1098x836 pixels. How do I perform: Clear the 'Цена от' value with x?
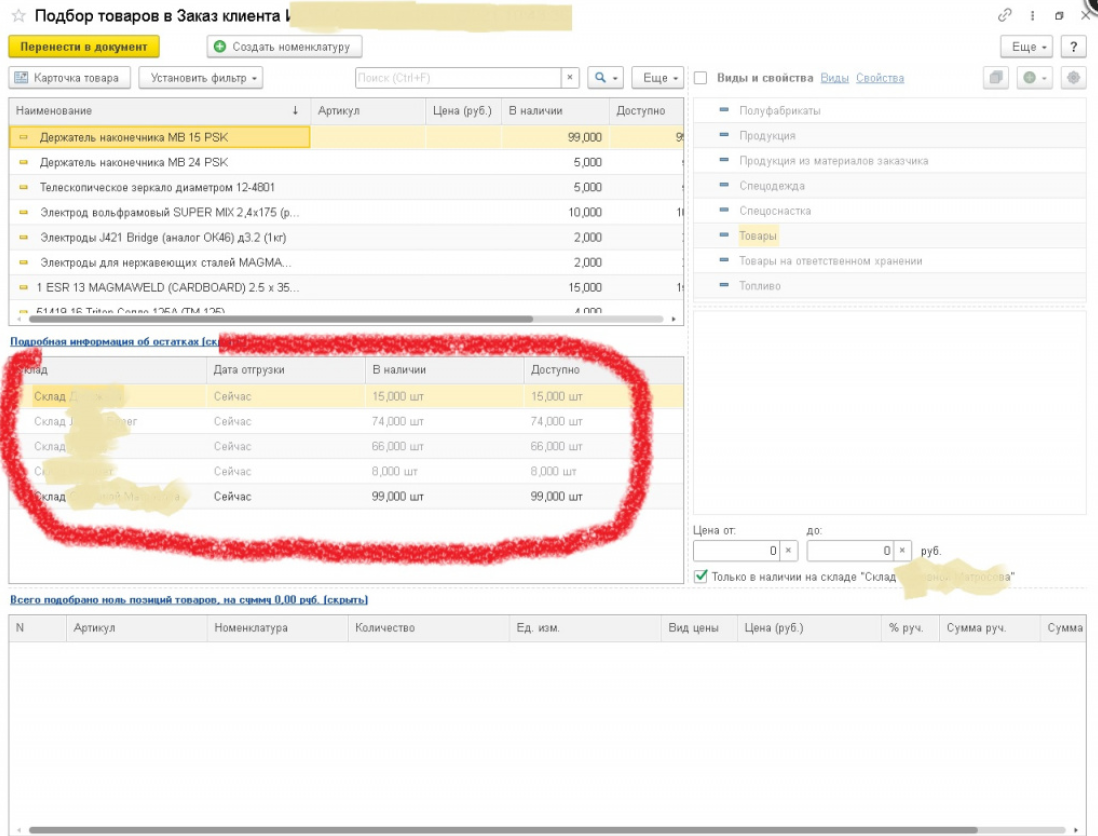[788, 551]
